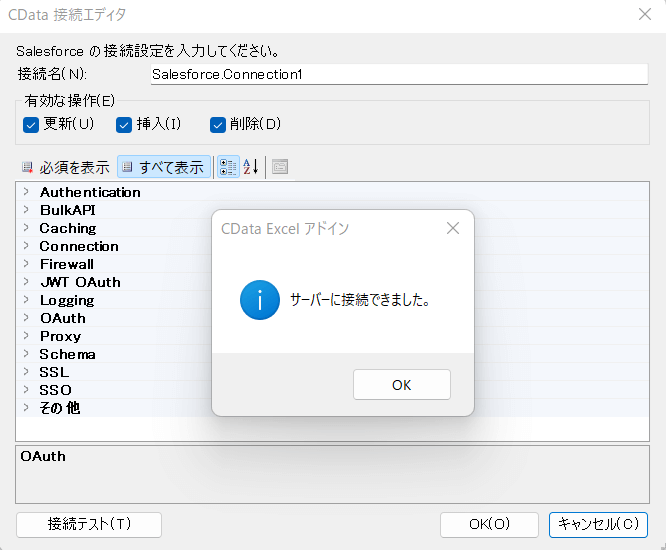The image size is (666, 550).
Task: Click the 'サーバーに接続できました。' message text
Action: (x=360, y=300)
